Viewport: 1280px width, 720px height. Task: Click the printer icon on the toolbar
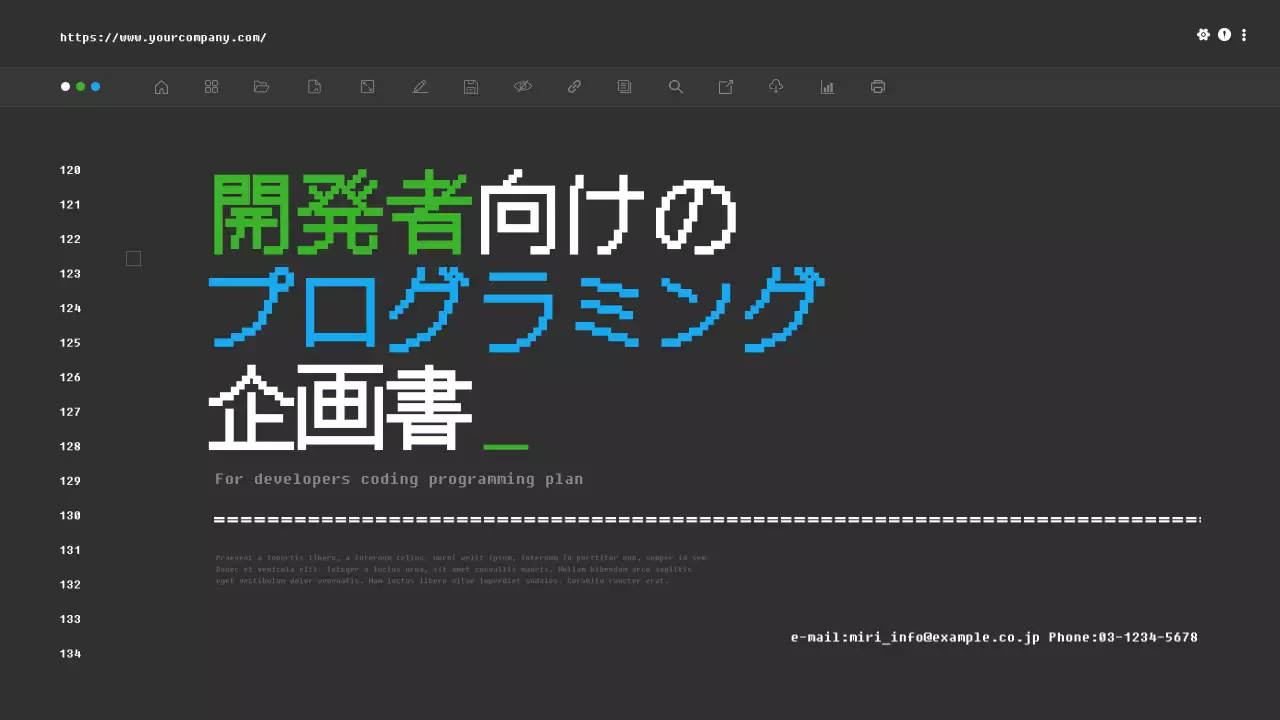click(877, 87)
